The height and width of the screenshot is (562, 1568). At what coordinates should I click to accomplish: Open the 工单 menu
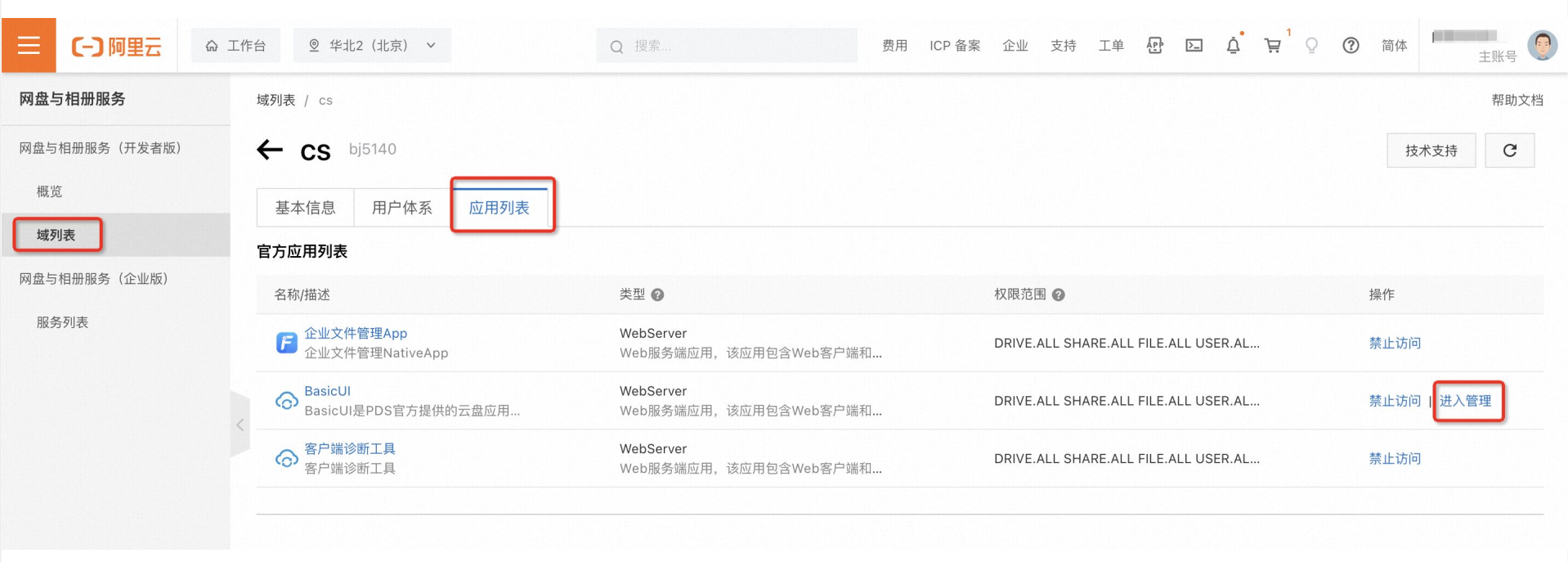point(1111,46)
